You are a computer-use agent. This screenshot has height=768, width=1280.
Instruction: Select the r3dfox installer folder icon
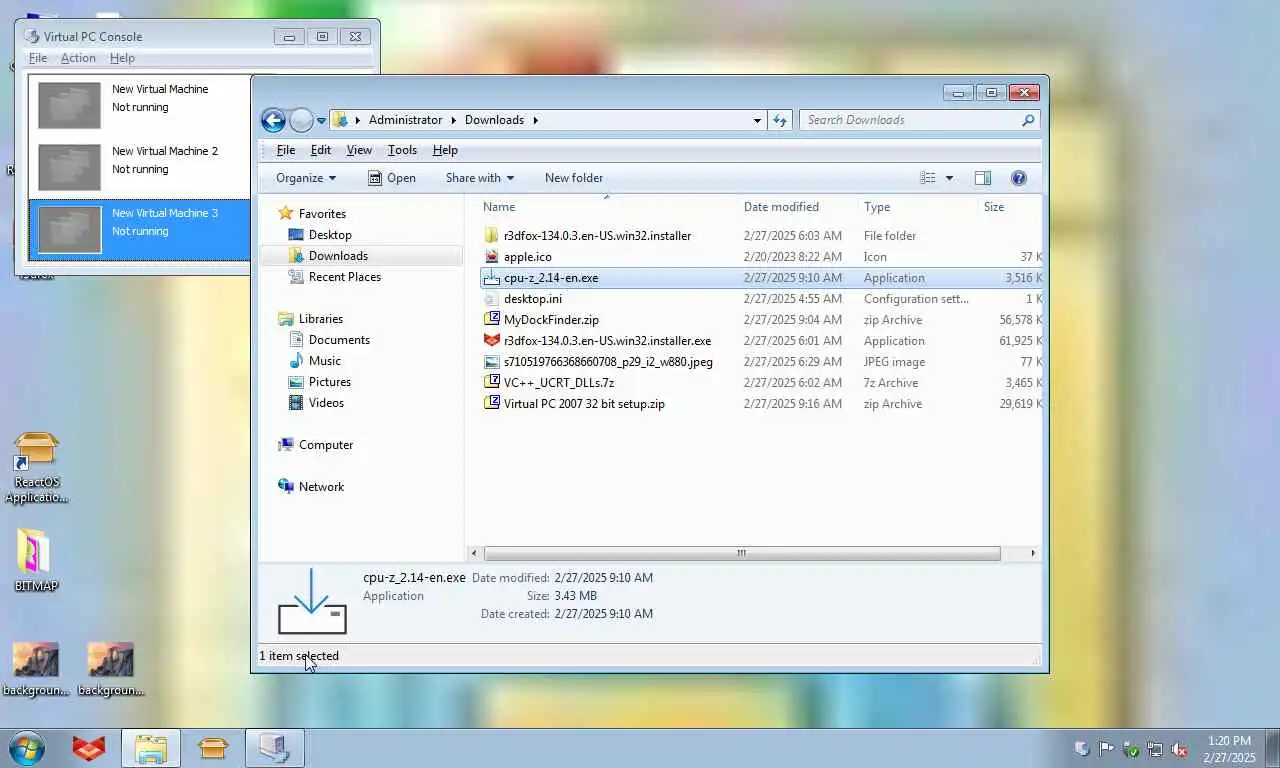tap(491, 236)
